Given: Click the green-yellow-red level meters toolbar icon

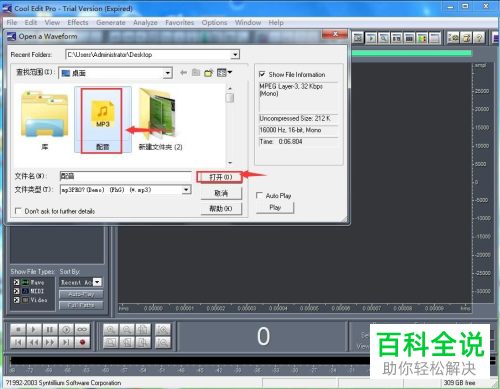Looking at the screenshot, I should (x=422, y=38).
